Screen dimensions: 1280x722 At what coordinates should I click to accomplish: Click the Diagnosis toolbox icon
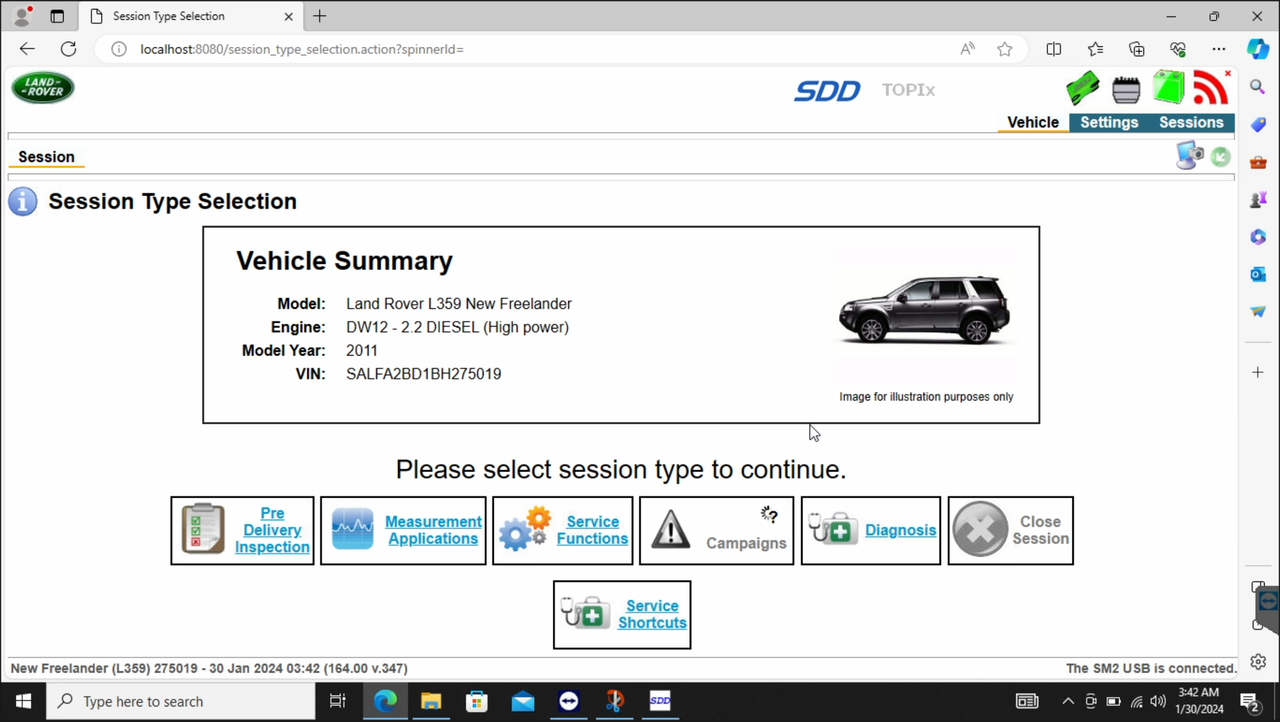coord(833,529)
